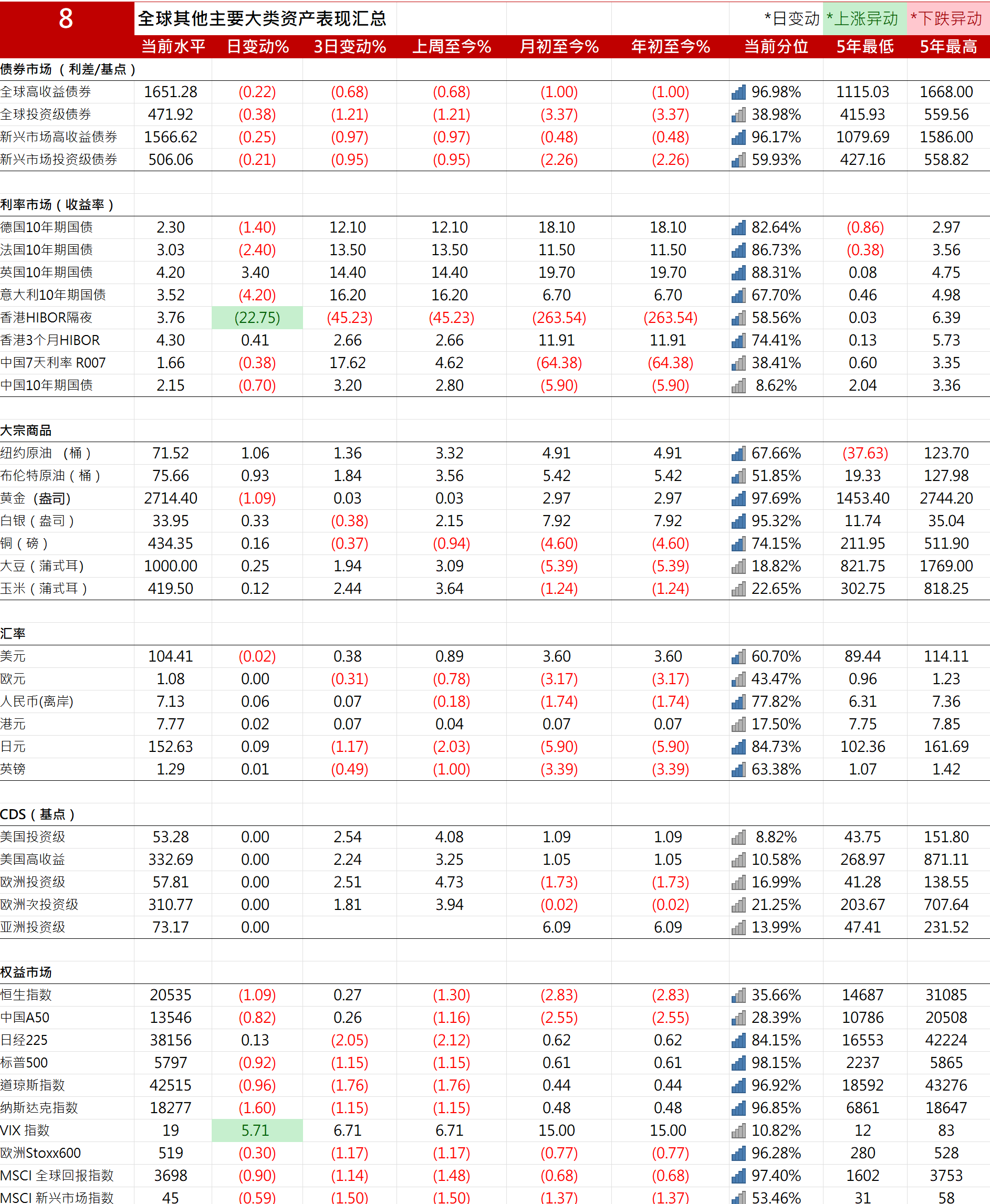Click the bar chart icon for 标普500

[x=738, y=1063]
